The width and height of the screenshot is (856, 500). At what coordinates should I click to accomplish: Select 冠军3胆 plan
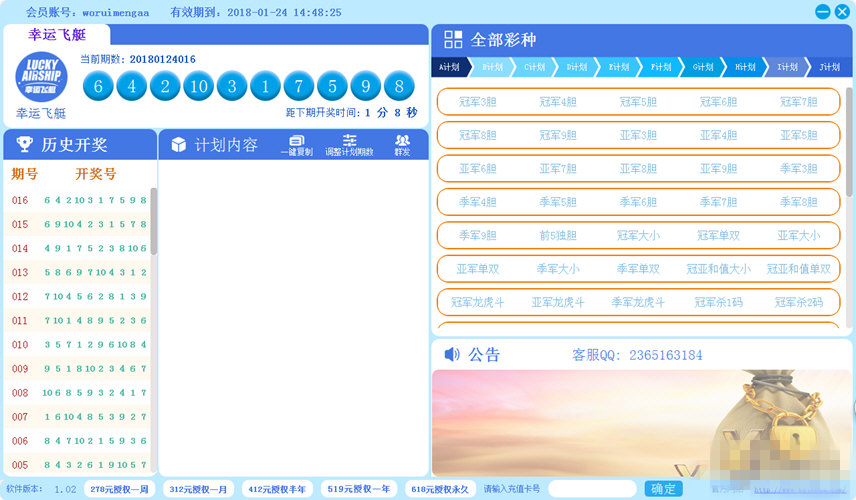coord(478,102)
